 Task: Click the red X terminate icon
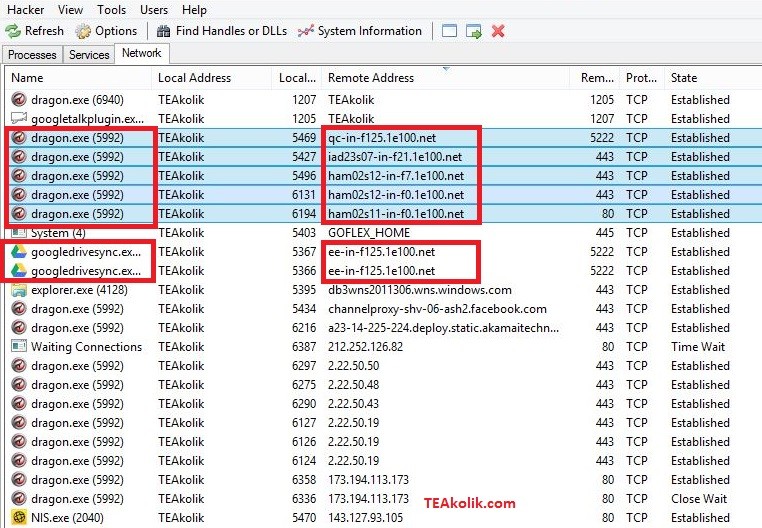[x=498, y=31]
